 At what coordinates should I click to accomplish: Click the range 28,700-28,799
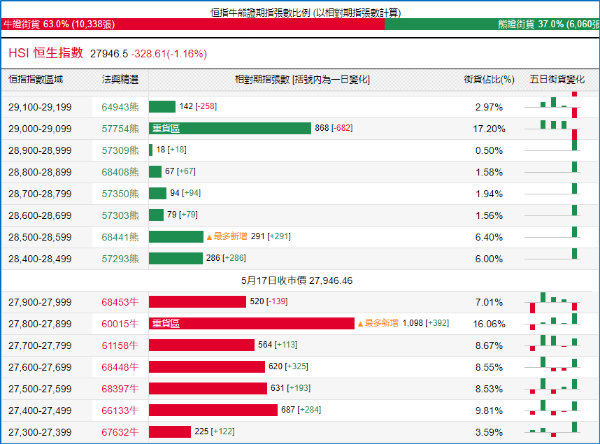pos(40,193)
